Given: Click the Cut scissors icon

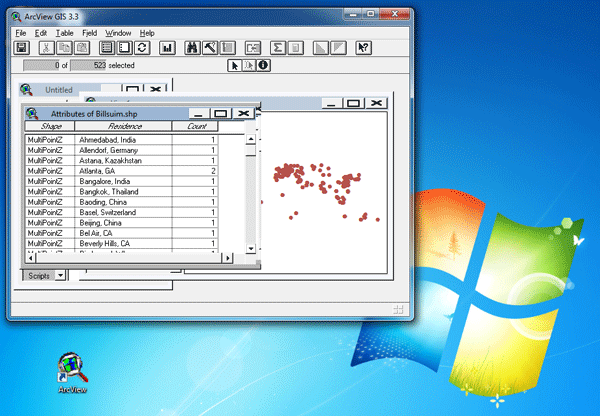Looking at the screenshot, I should (x=46, y=48).
